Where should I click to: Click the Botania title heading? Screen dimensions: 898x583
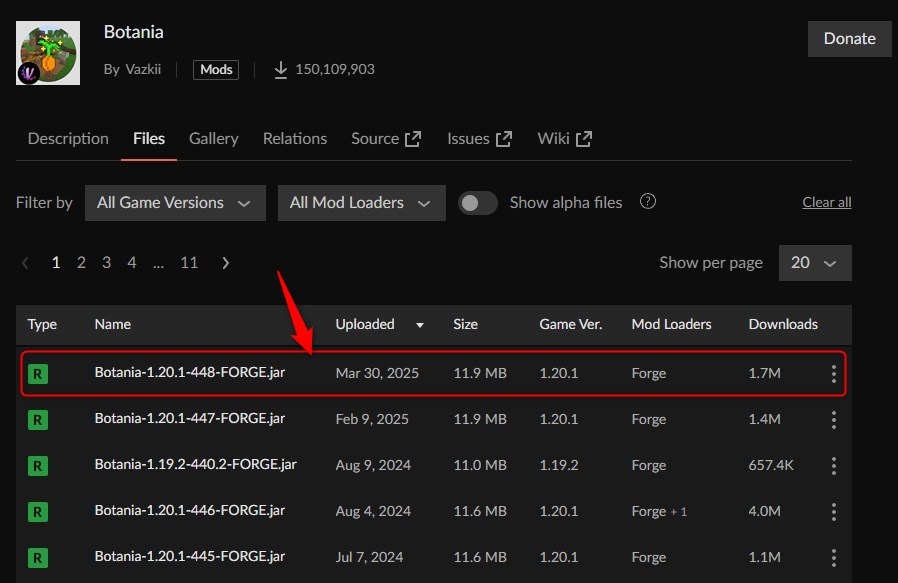click(133, 32)
